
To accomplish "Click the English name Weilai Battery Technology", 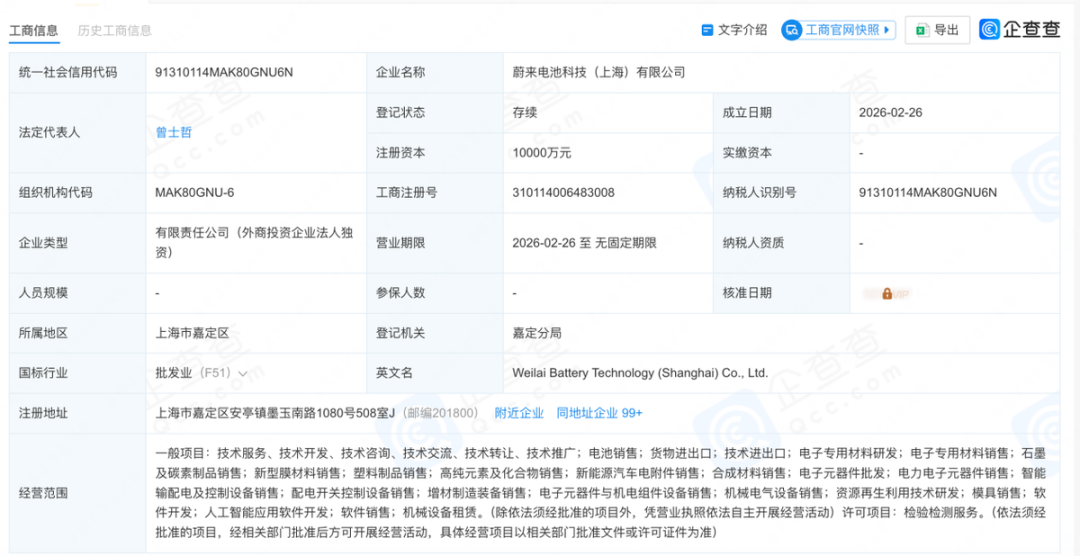I will tap(640, 373).
